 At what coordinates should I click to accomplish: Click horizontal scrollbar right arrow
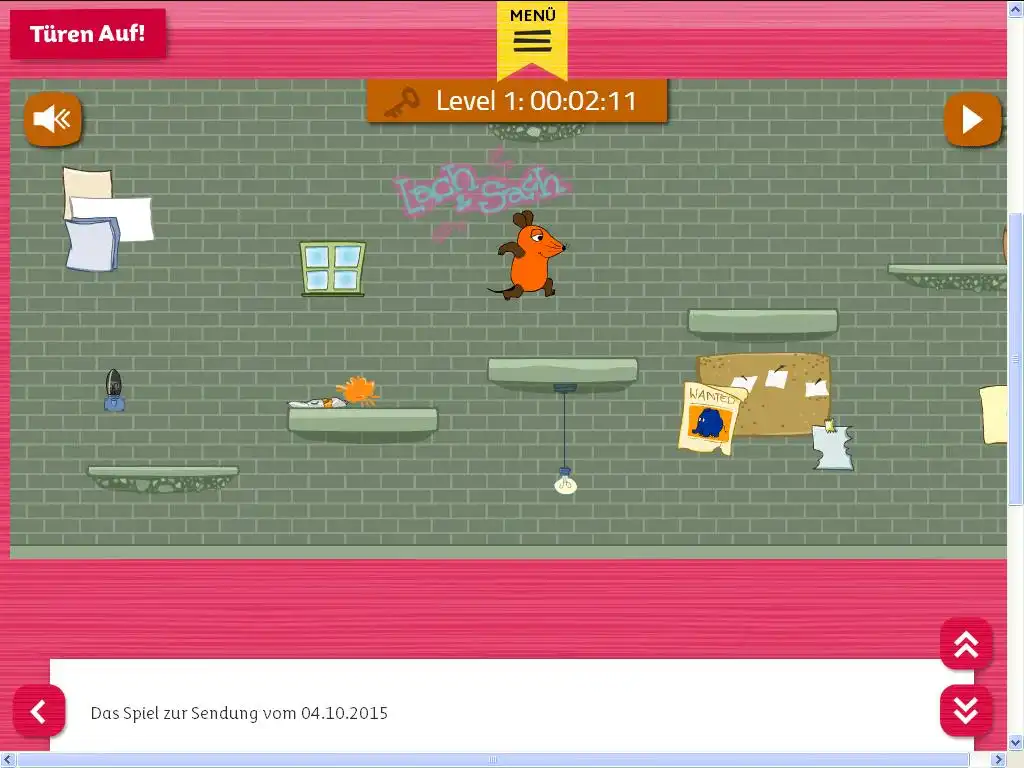pyautogui.click(x=999, y=760)
